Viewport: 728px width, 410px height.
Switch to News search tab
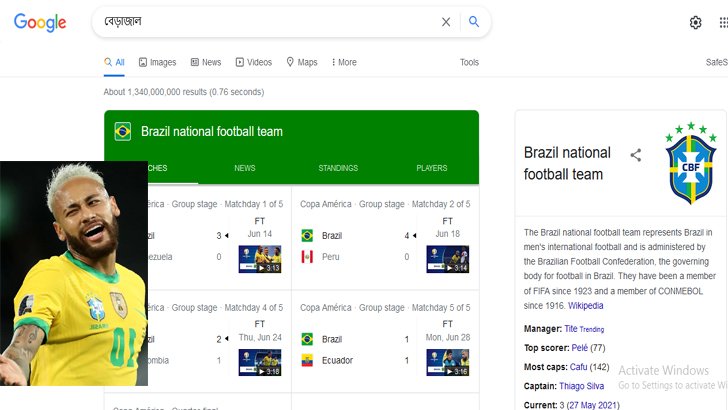206,62
